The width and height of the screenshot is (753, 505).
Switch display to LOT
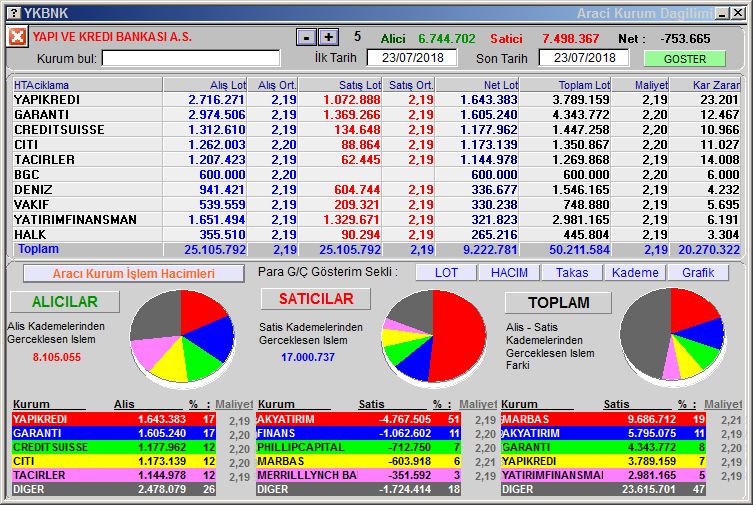[446, 273]
